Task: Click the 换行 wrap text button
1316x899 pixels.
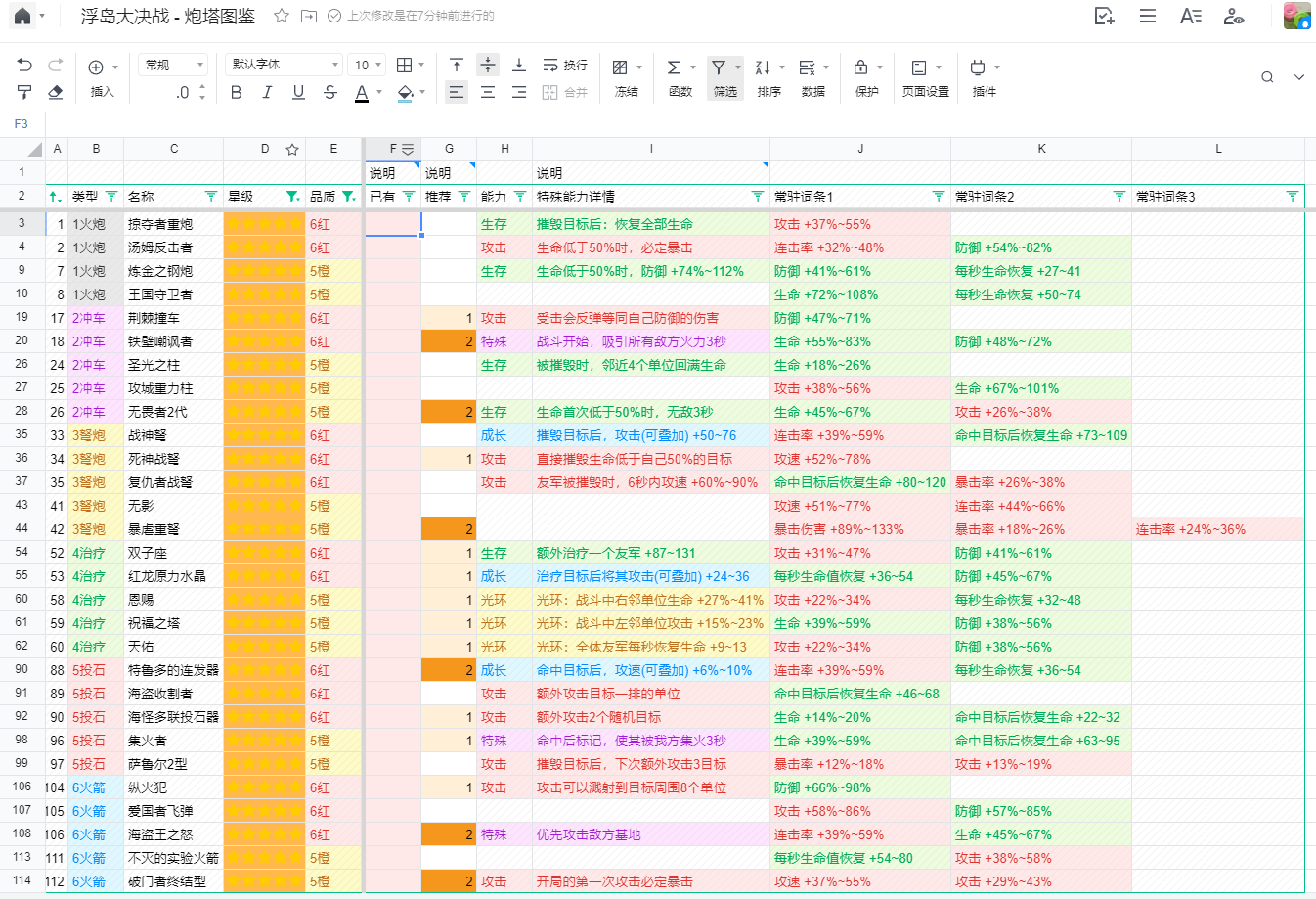Action: point(565,65)
